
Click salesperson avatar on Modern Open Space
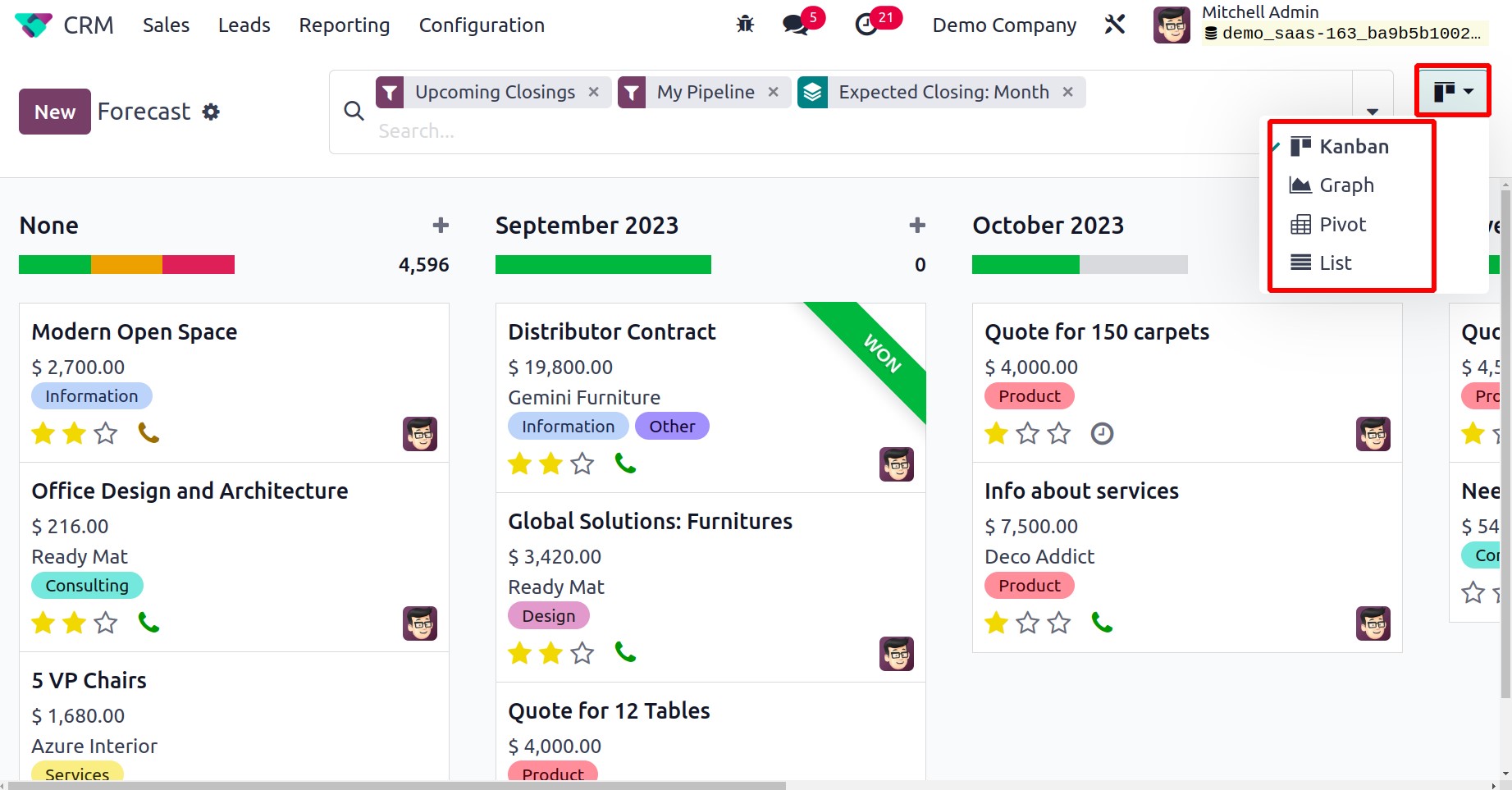420,434
